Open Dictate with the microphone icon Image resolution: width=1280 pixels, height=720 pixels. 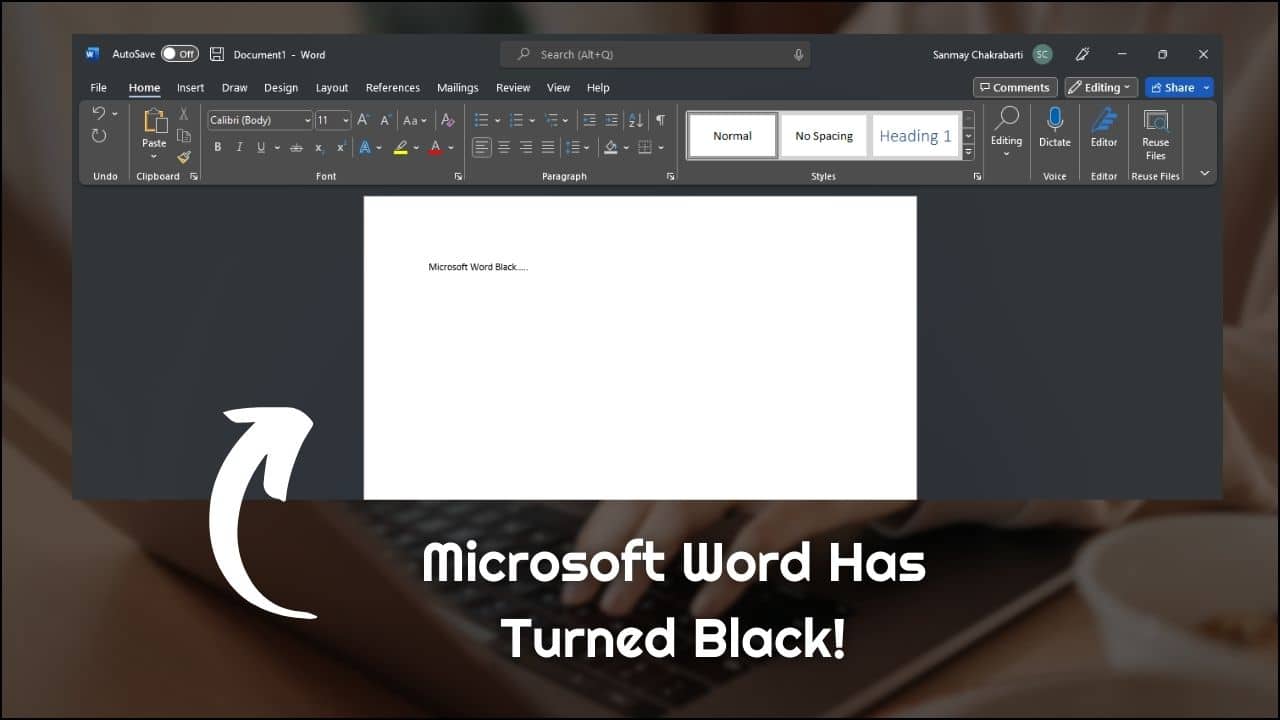(x=1055, y=119)
